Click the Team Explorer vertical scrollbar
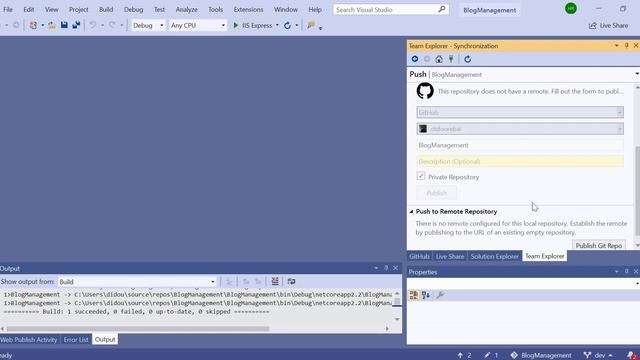 [x=637, y=191]
